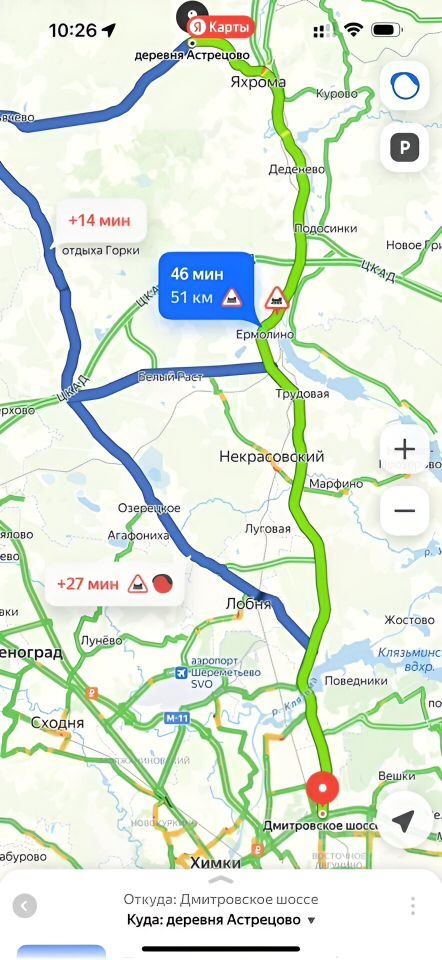Zoom in with plus button
The height and width of the screenshot is (960, 442).
click(x=404, y=449)
